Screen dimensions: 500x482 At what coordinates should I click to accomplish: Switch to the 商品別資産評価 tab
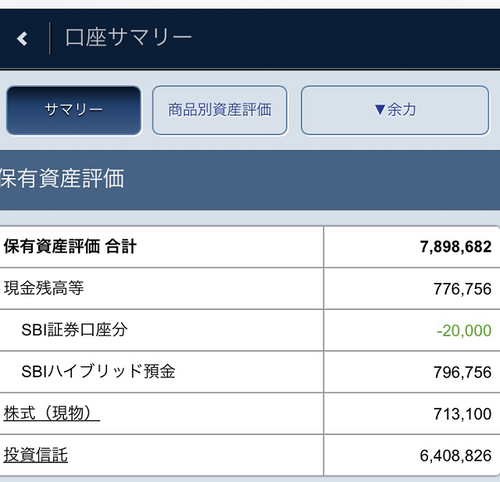[x=220, y=110]
